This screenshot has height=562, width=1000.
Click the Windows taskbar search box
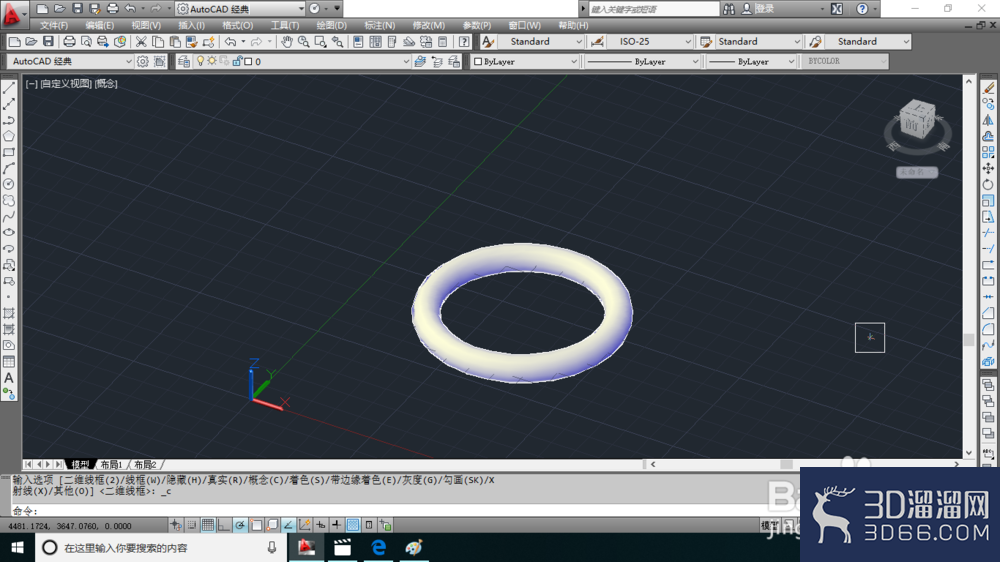(x=159, y=547)
